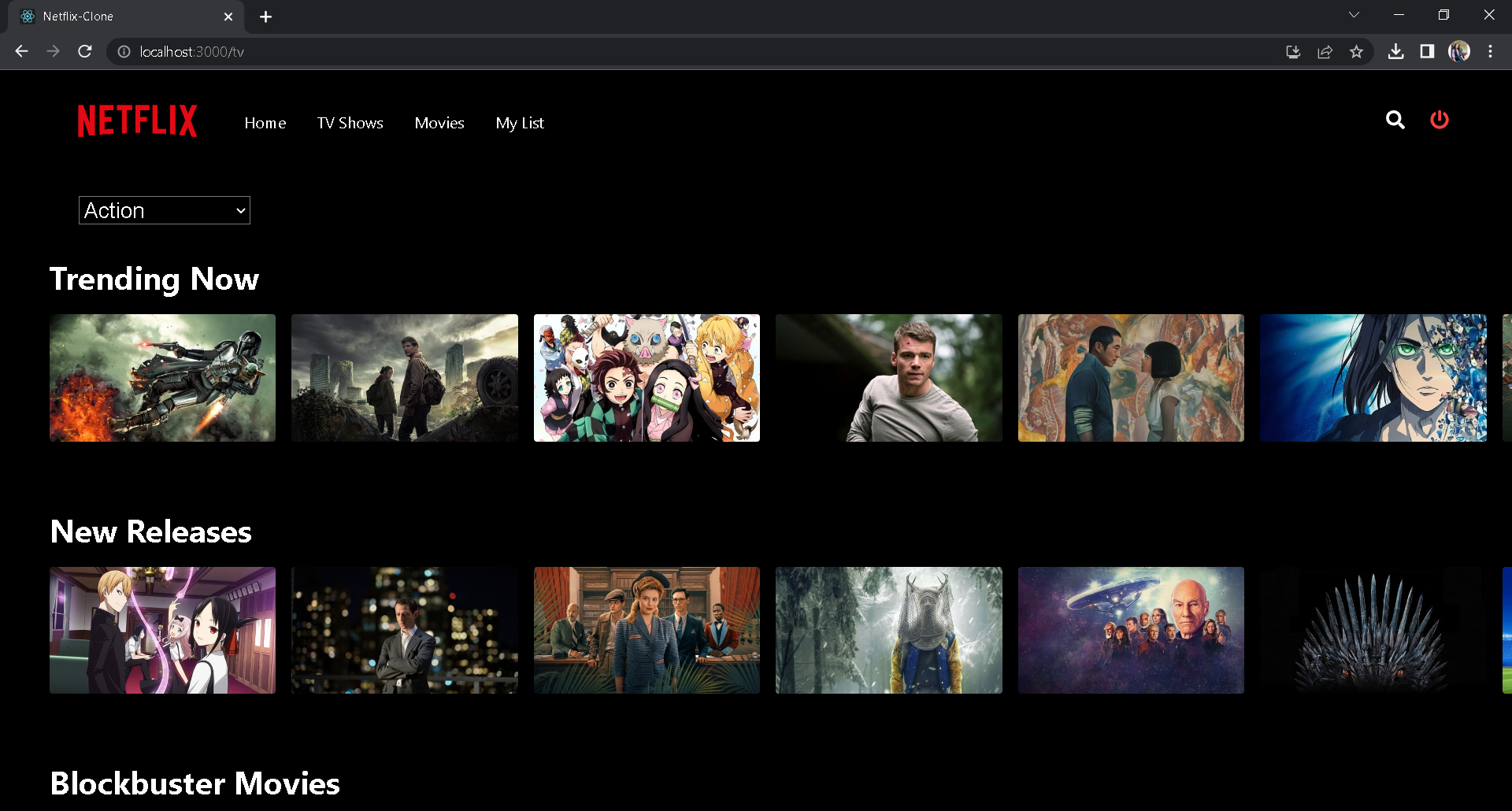This screenshot has height=811, width=1512.
Task: Open the Attack on Titan trending thumbnail
Action: coord(1373,378)
